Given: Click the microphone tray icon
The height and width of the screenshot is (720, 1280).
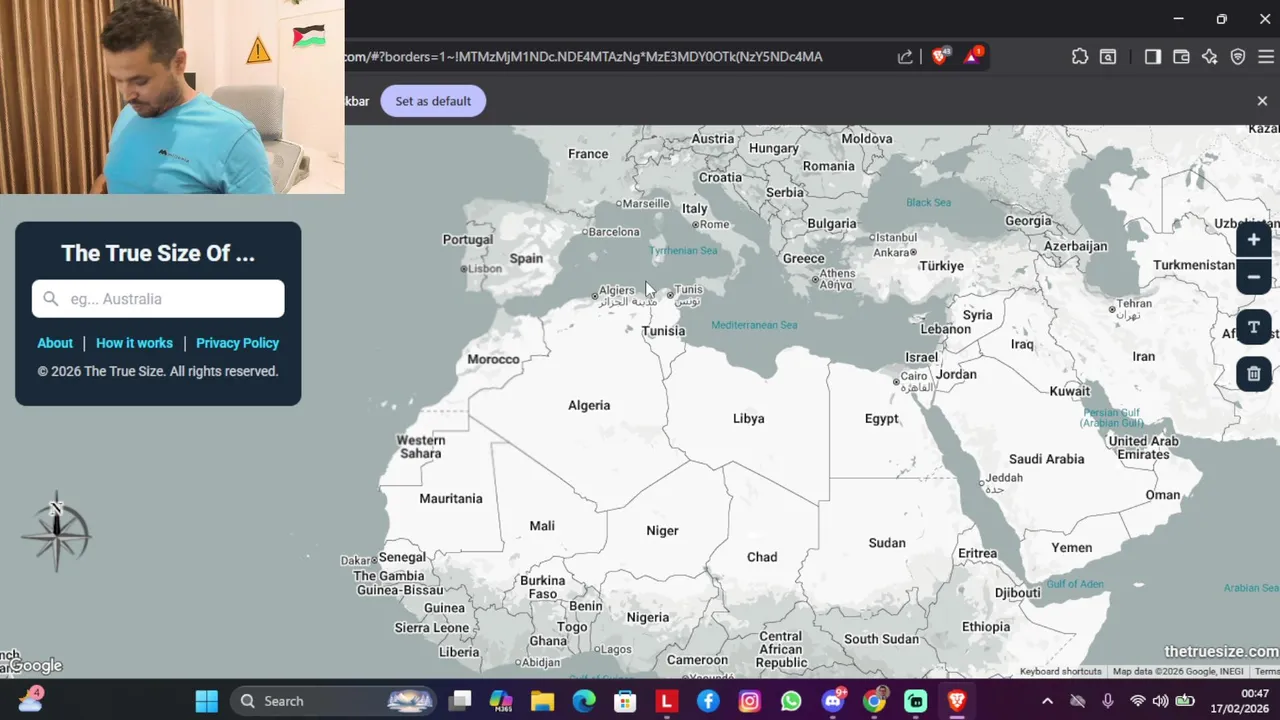Looking at the screenshot, I should coord(1107,701).
